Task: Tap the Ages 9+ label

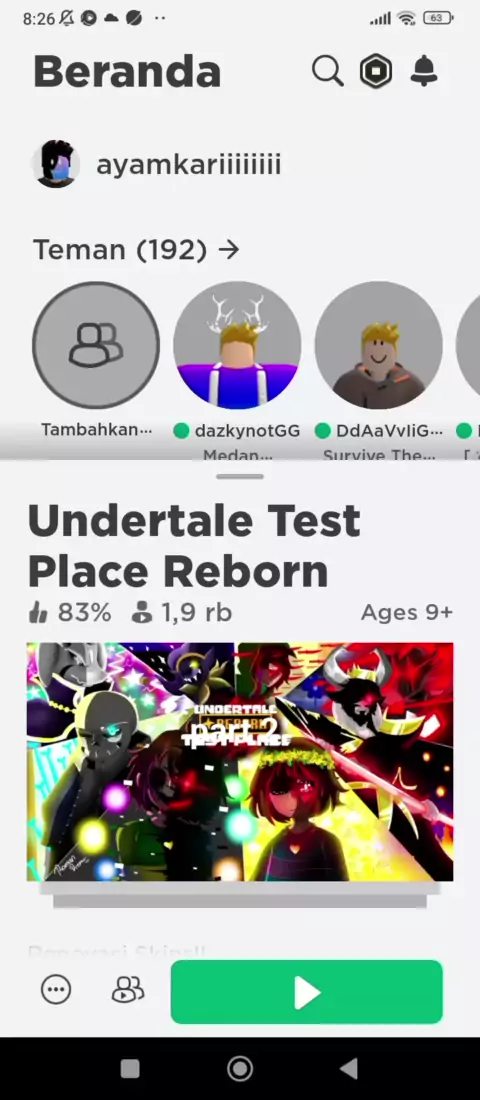Action: [406, 613]
